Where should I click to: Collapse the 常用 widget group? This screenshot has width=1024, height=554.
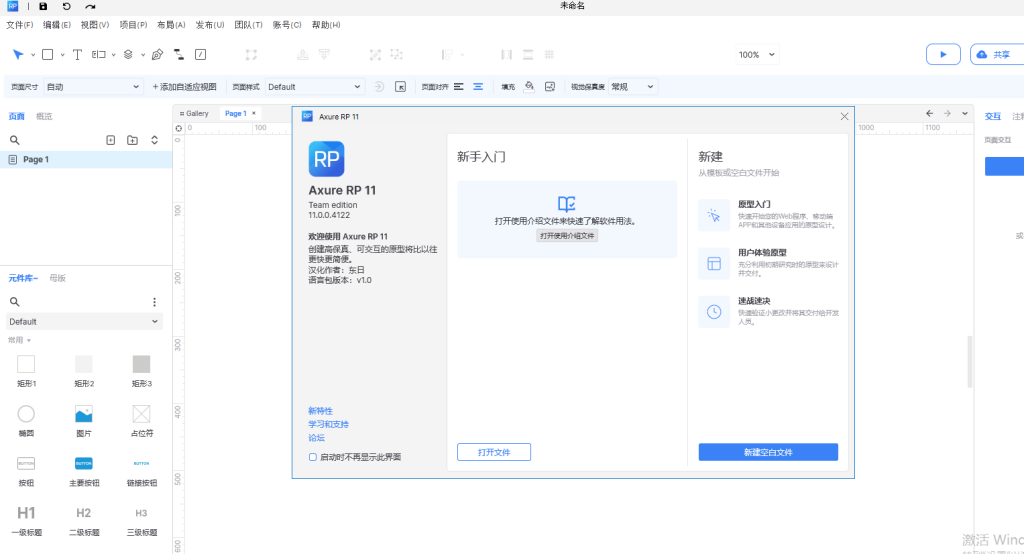[20, 340]
